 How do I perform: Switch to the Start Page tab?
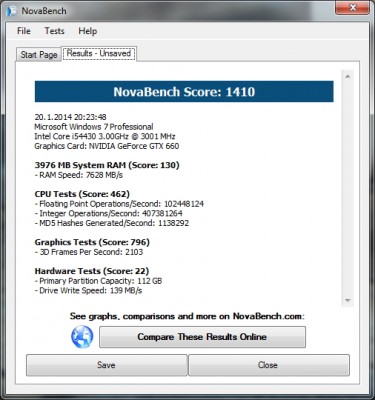[x=39, y=55]
